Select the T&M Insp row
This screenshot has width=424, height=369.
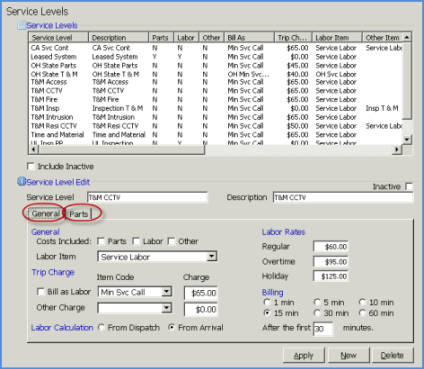coord(216,108)
